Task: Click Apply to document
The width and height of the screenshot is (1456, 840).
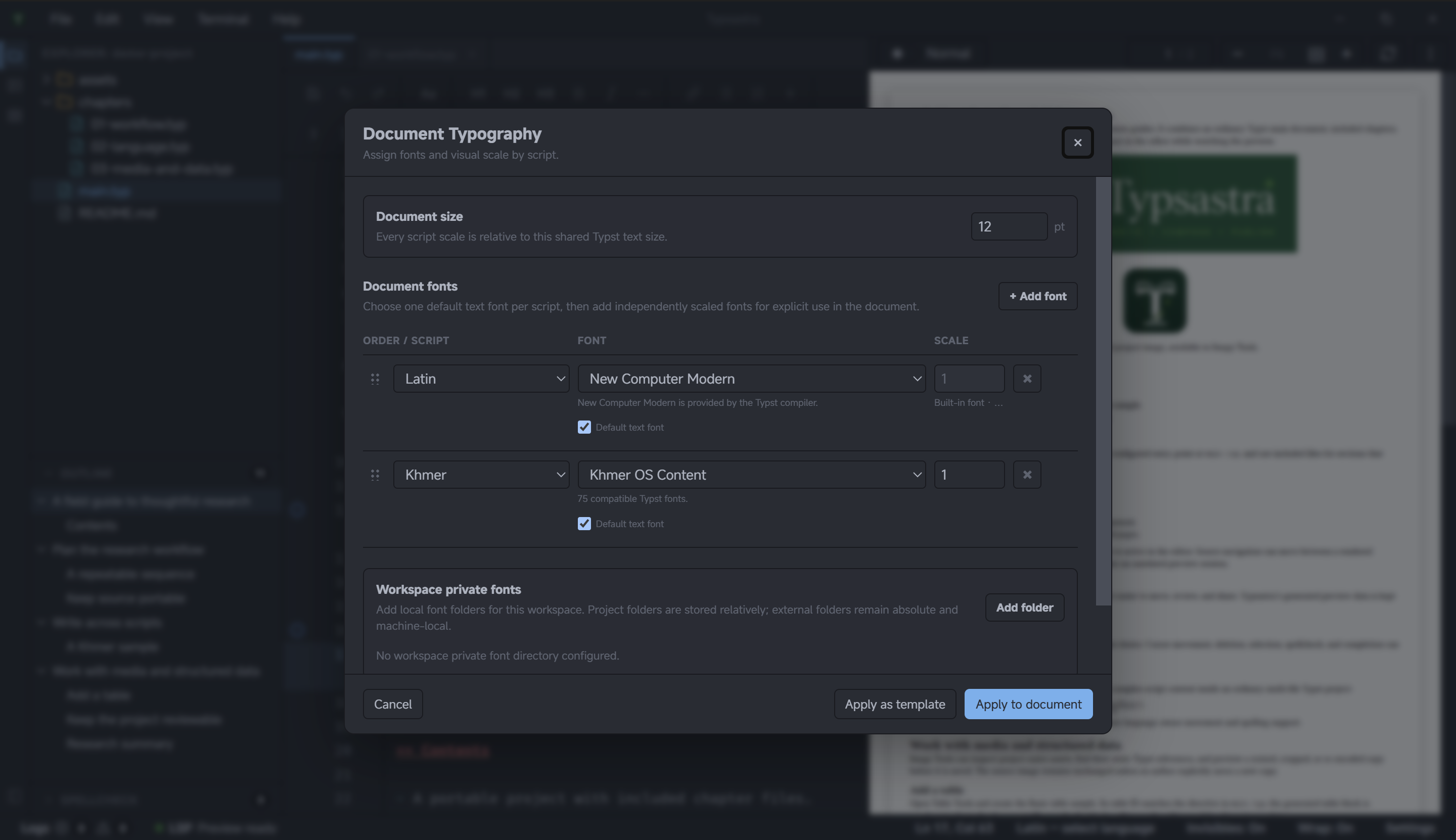Action: pos(1028,704)
